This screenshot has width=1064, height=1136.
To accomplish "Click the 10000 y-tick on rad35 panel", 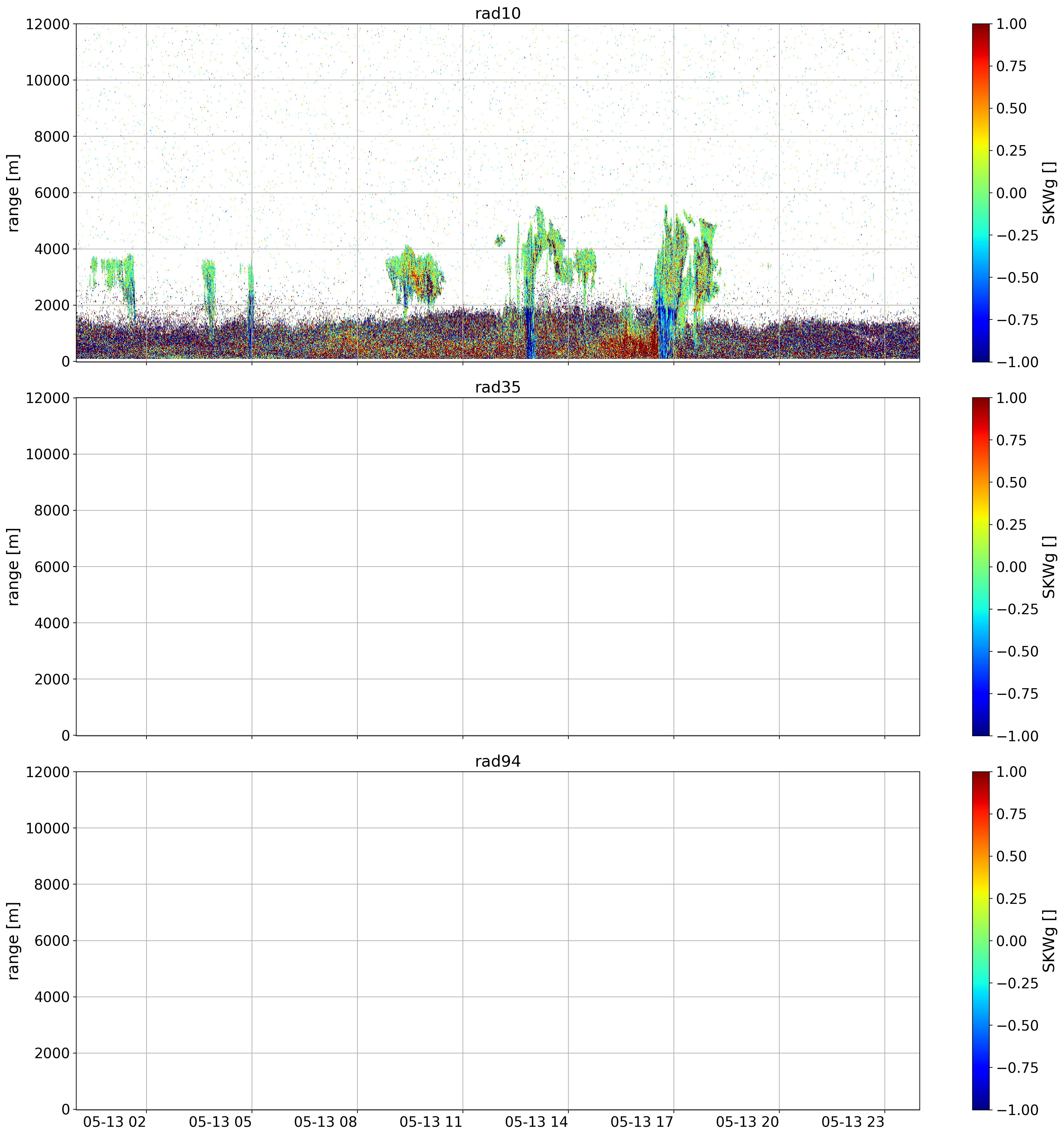I will point(47,454).
